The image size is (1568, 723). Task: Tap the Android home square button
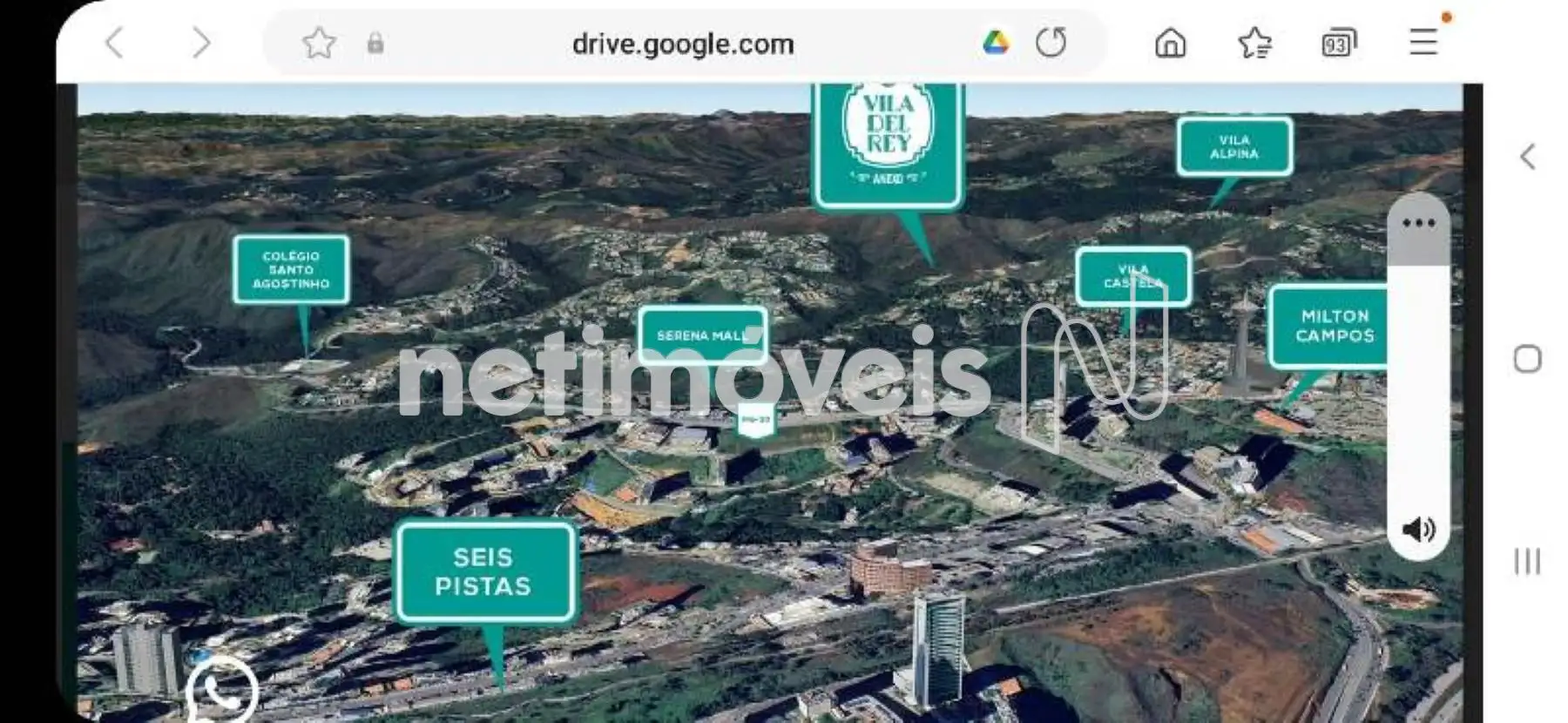click(1527, 359)
